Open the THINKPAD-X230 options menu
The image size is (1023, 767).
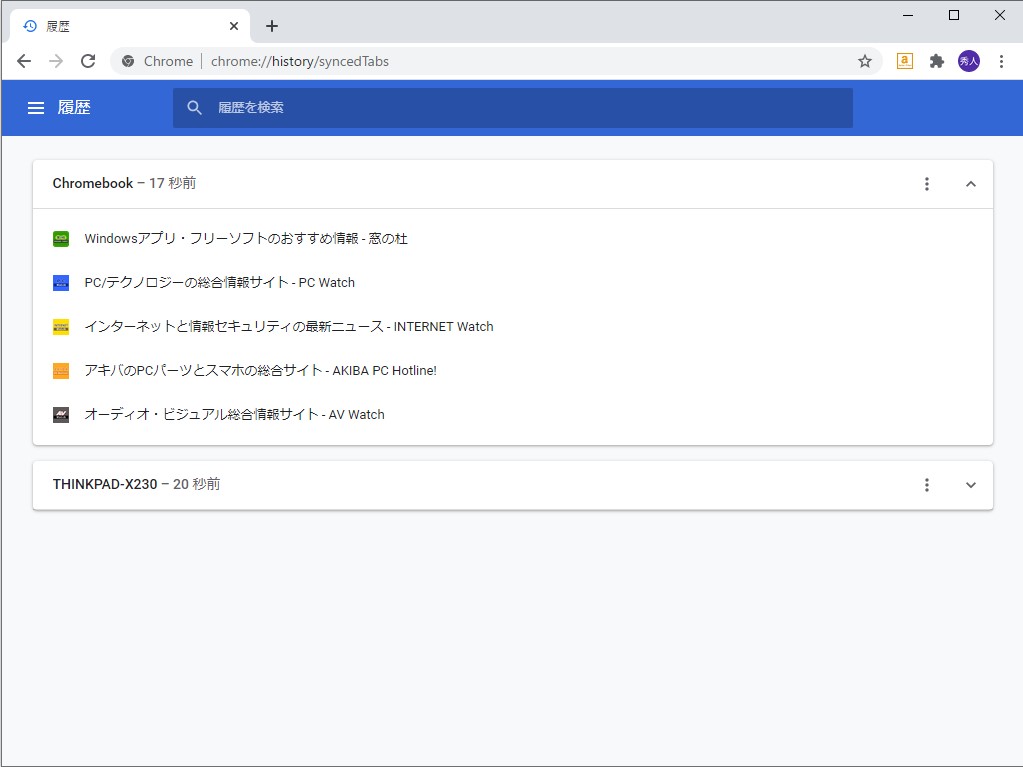tap(927, 485)
